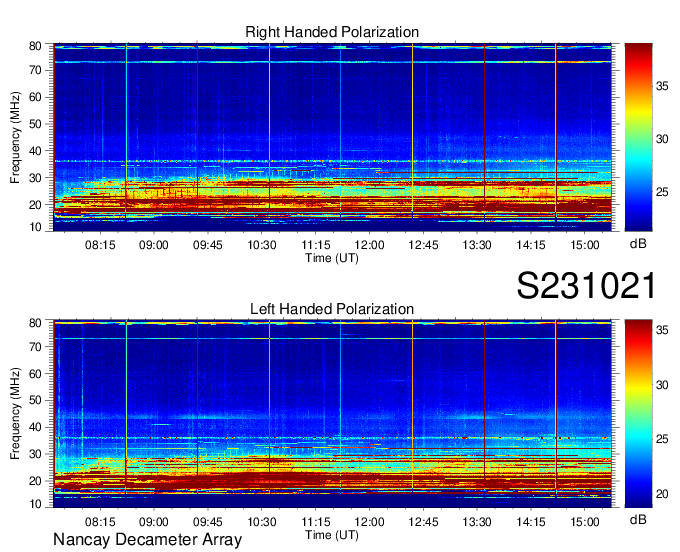Select the 14:15 time tick in bottom plot

pyautogui.click(x=531, y=522)
